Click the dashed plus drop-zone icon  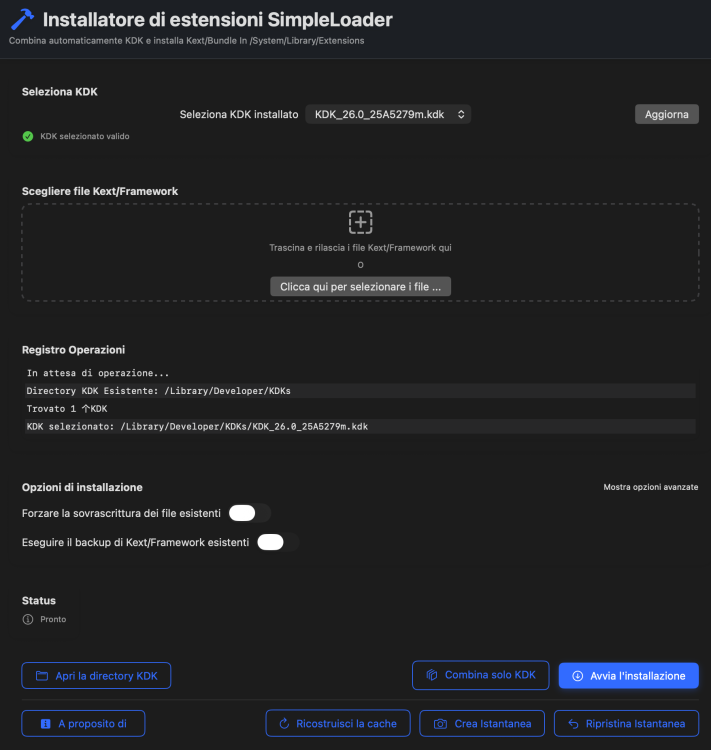click(360, 222)
